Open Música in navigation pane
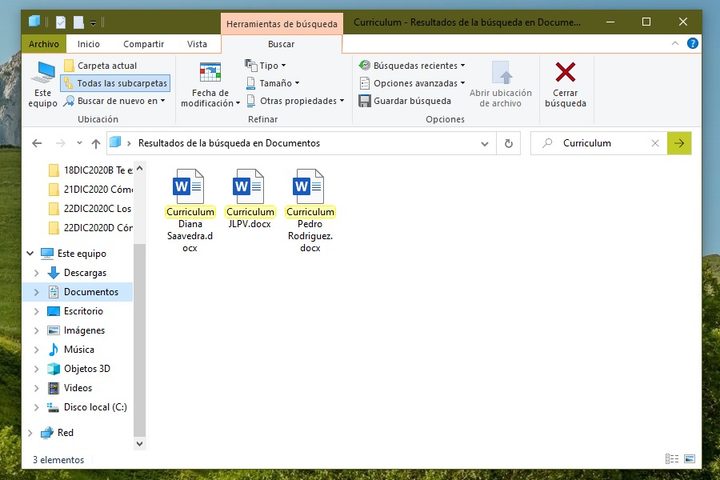This screenshot has height=480, width=720. (71, 350)
